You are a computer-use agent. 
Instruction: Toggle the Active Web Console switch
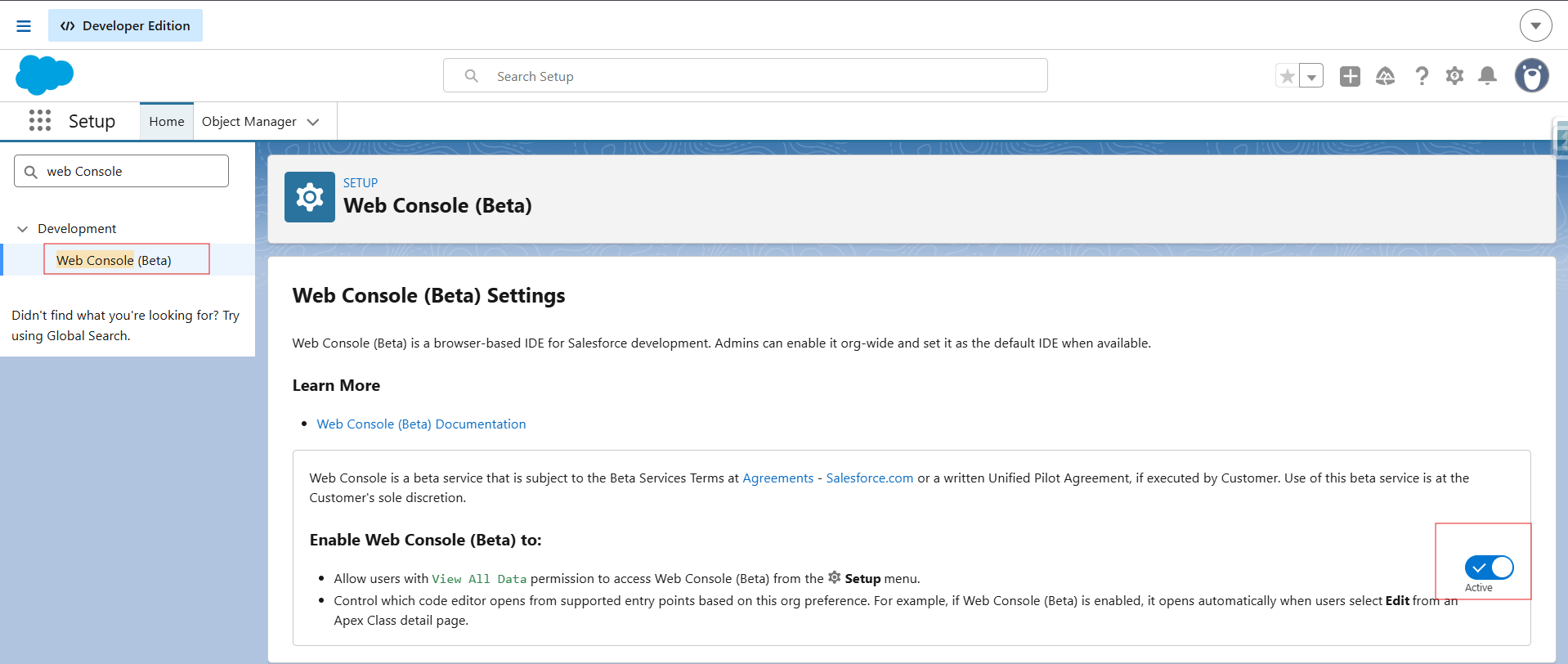1489,567
